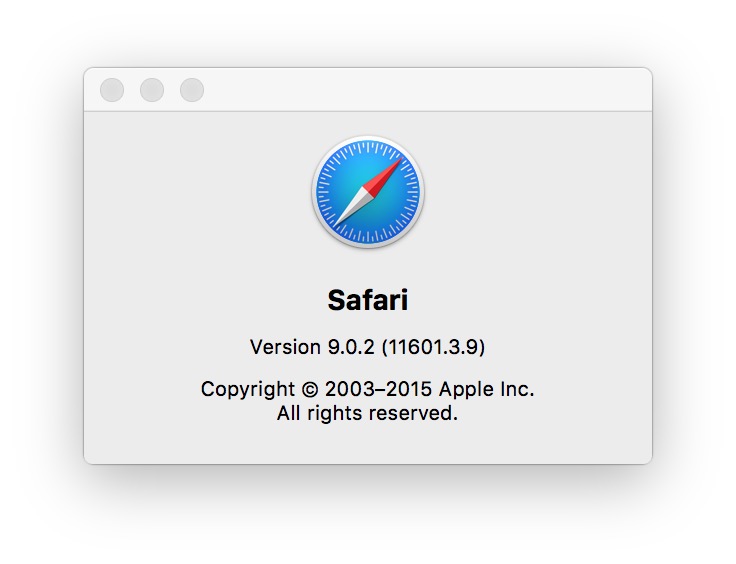
Task: Click the empty title bar area
Action: (420, 90)
